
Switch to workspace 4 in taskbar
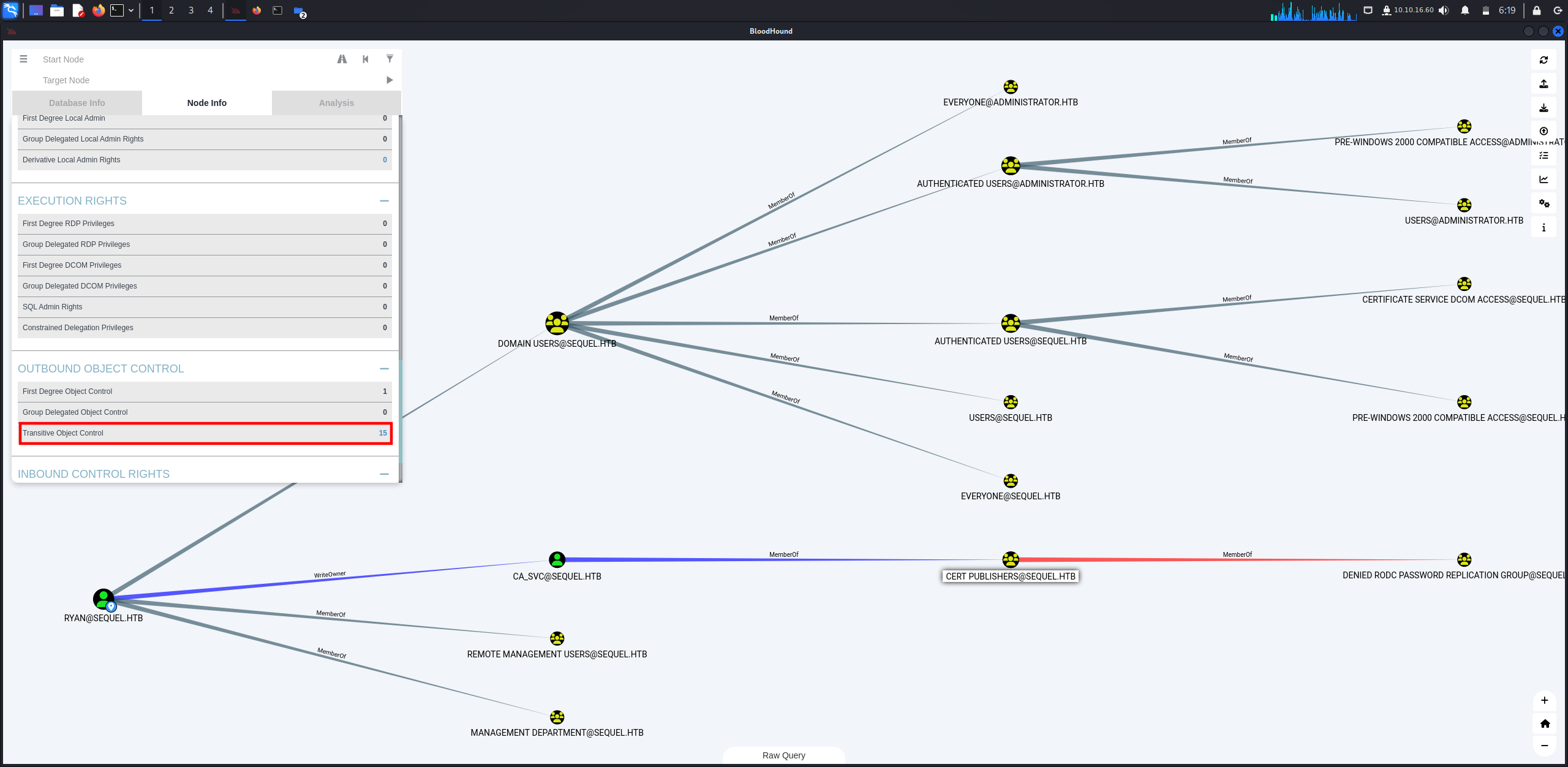click(210, 10)
